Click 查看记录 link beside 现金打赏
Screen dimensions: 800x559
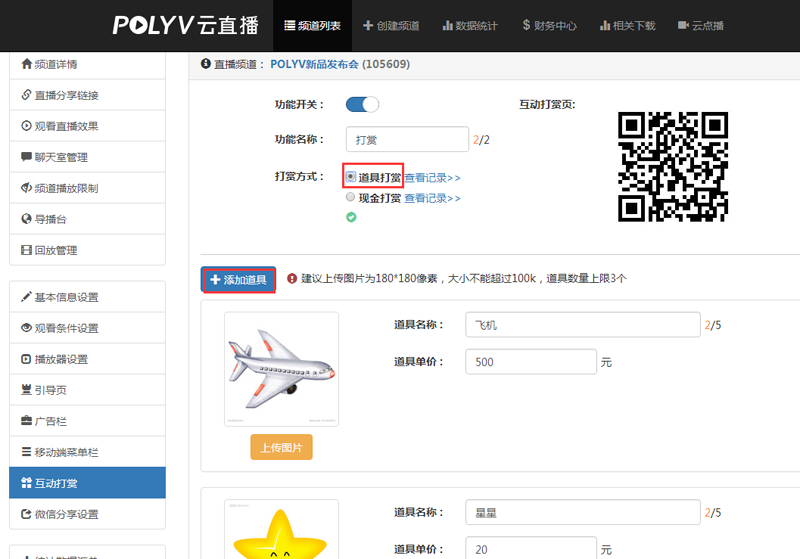tap(432, 198)
